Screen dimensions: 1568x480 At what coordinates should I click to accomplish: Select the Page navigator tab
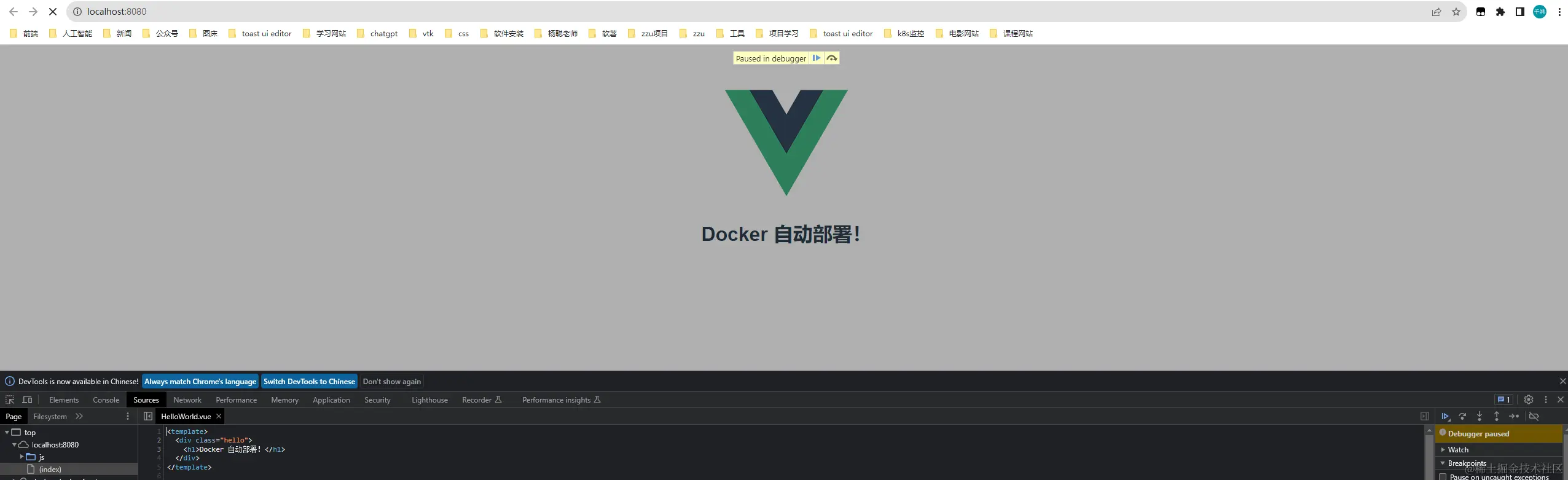click(x=14, y=416)
